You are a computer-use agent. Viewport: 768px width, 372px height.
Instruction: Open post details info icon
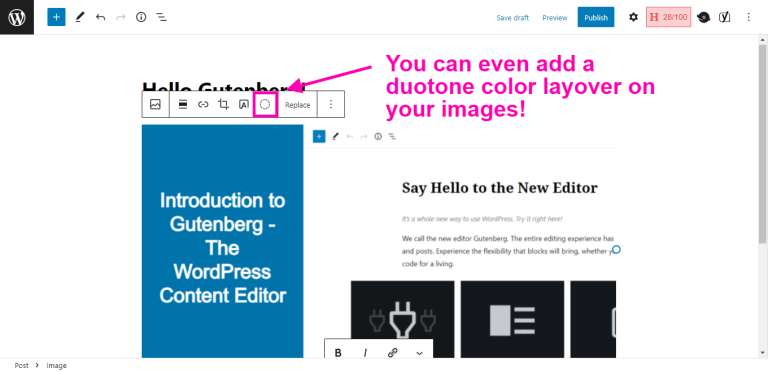click(141, 17)
